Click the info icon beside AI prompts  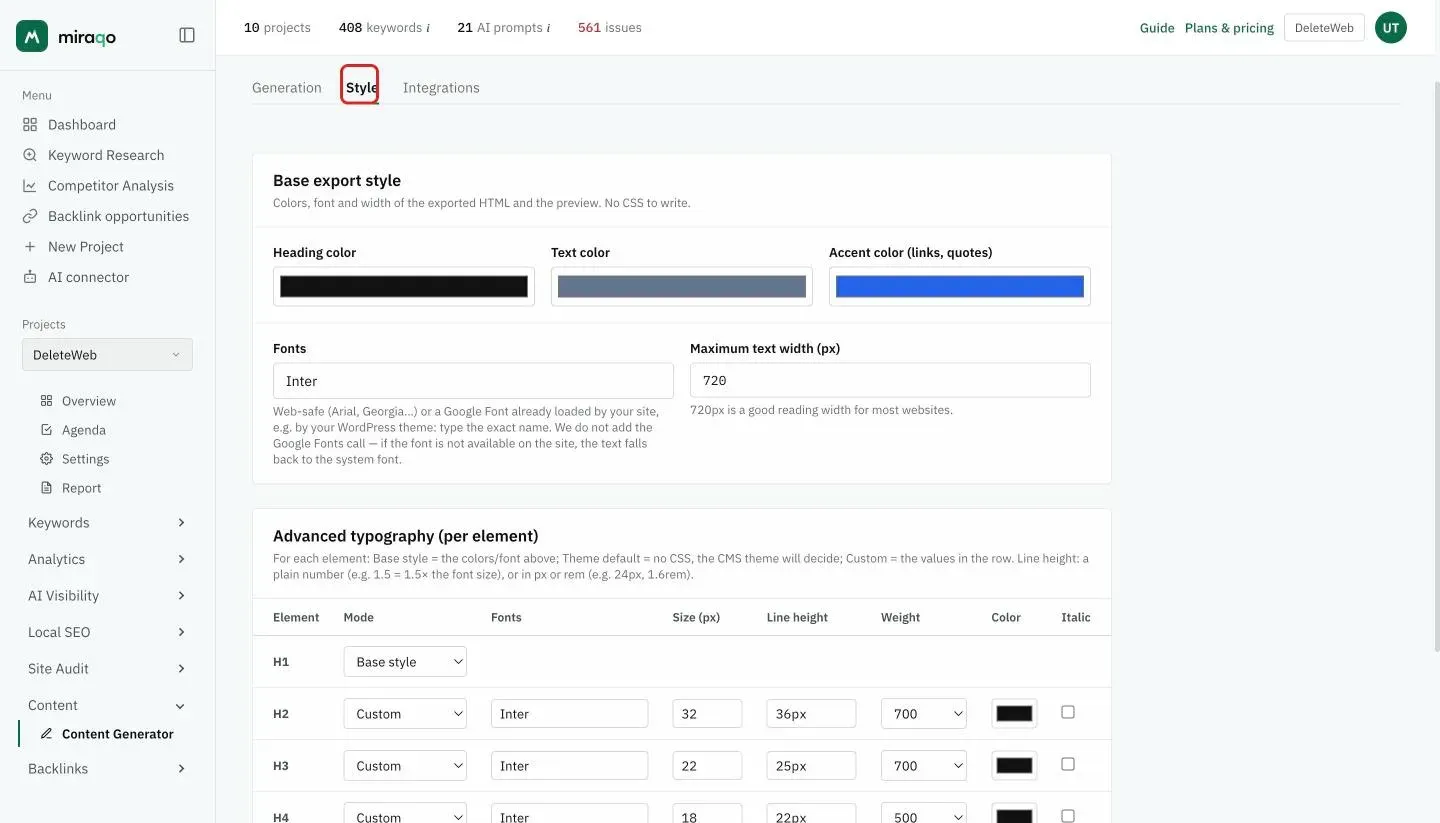click(x=548, y=28)
